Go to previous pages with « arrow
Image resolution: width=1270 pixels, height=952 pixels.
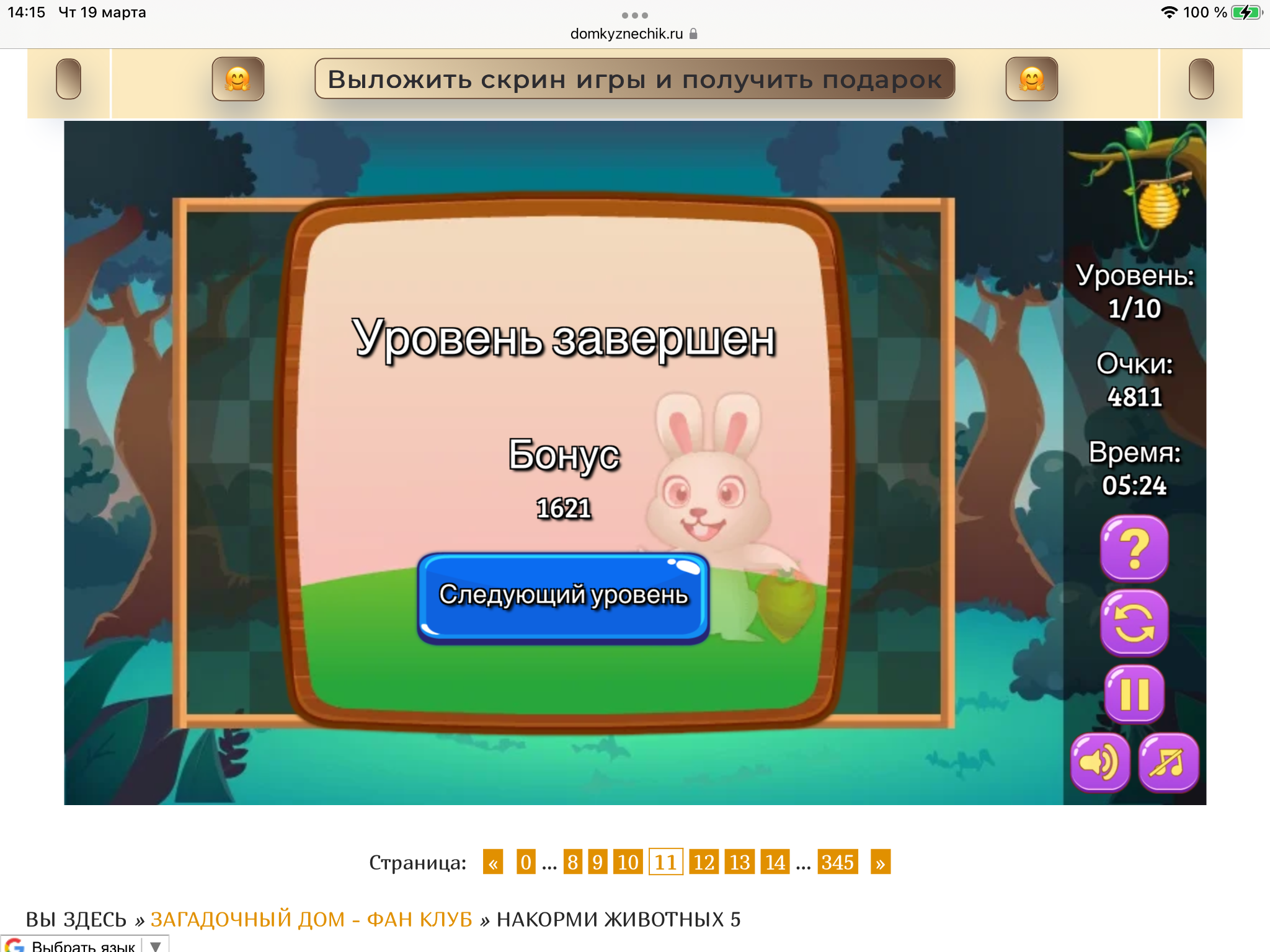point(493,862)
